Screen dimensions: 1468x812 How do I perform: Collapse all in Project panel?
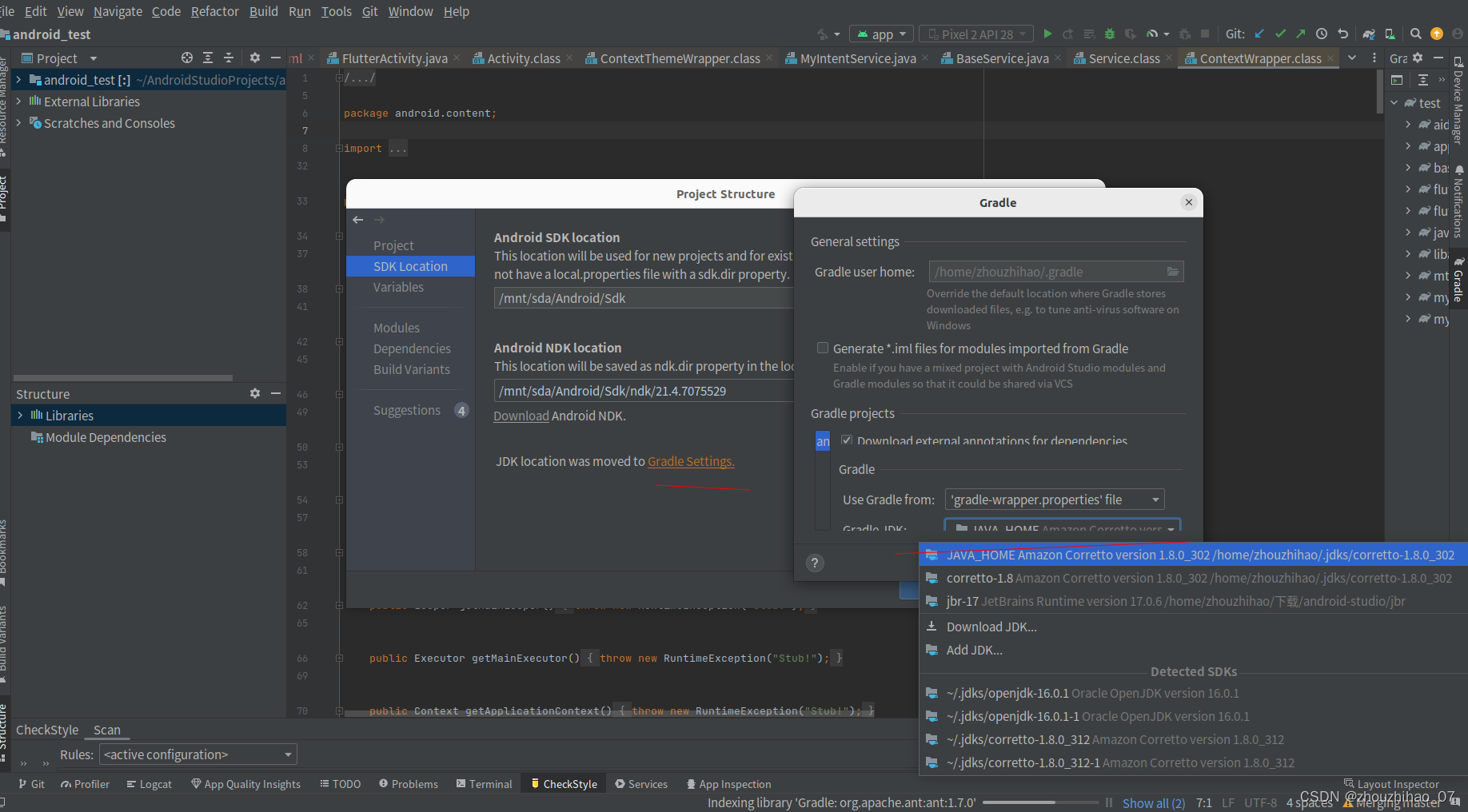click(229, 58)
